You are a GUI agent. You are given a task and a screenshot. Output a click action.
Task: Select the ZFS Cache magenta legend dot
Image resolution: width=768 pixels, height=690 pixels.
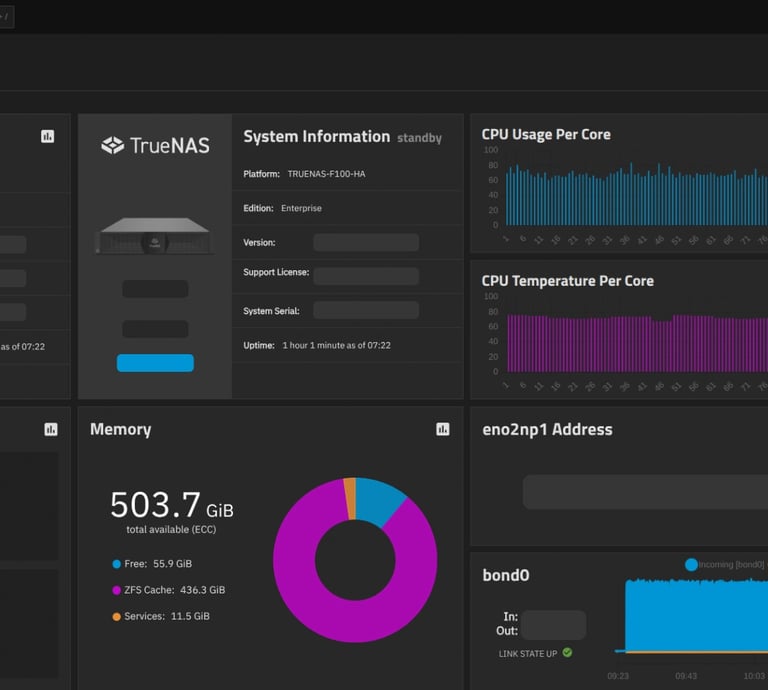[x=117, y=590]
